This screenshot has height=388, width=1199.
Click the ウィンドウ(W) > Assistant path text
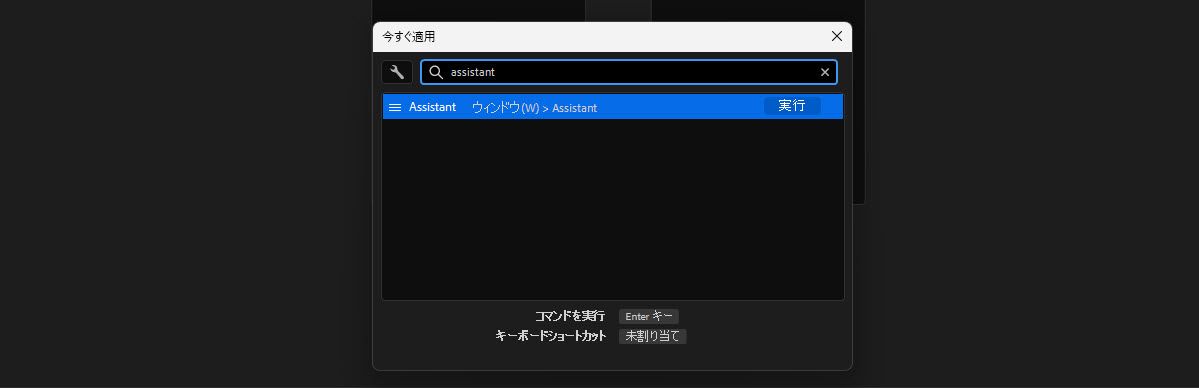534,108
